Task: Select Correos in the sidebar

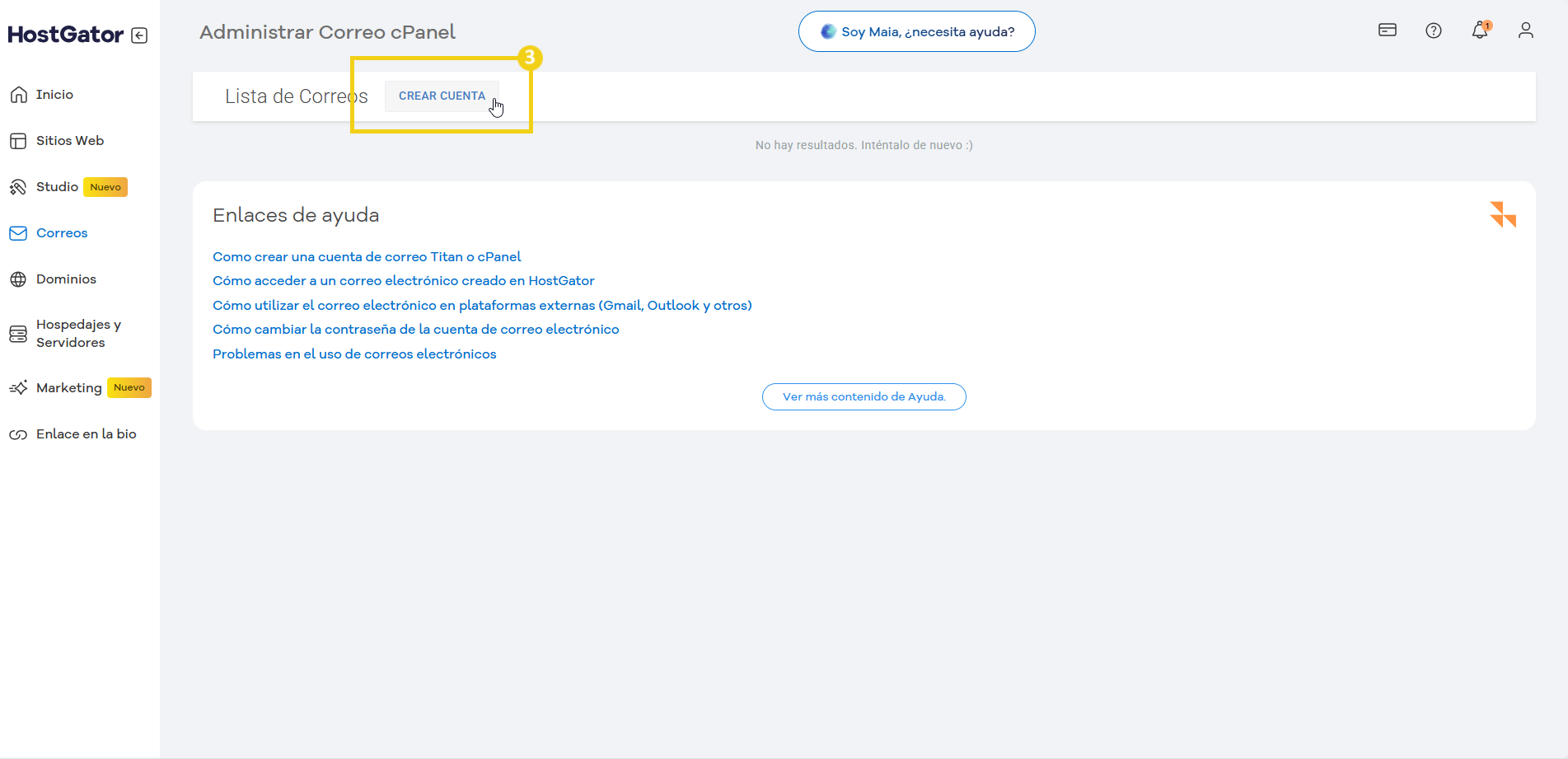Action: [x=62, y=233]
